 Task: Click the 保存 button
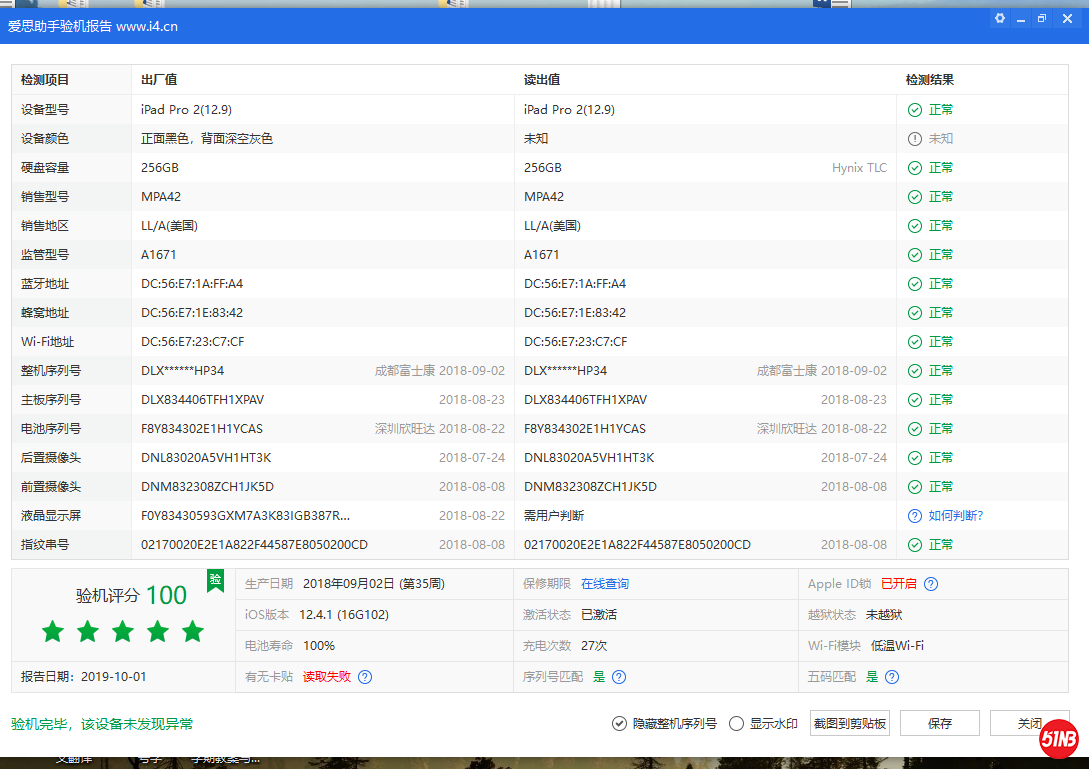point(939,722)
